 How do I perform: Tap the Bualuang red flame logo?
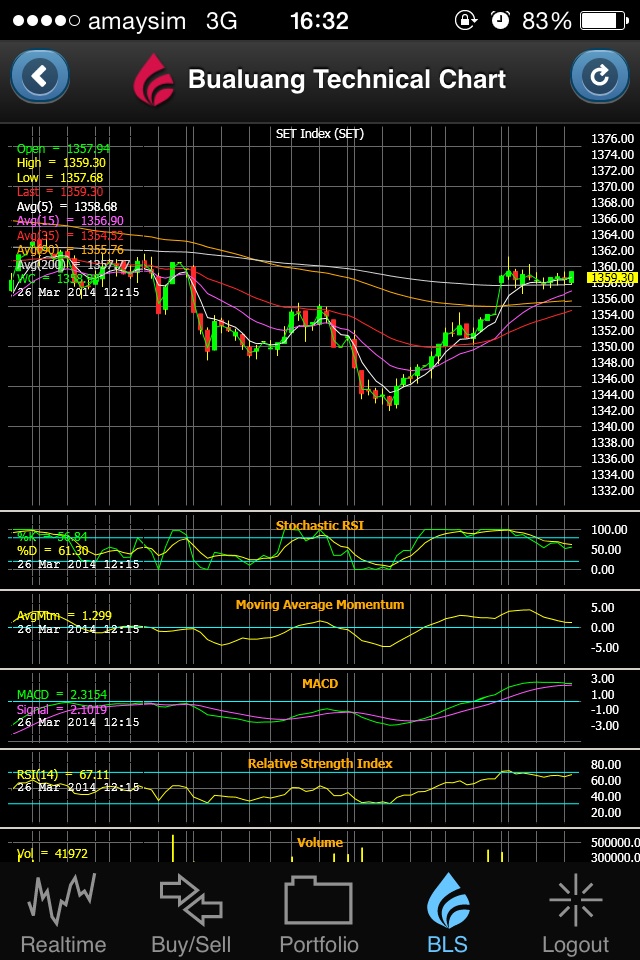click(x=154, y=80)
